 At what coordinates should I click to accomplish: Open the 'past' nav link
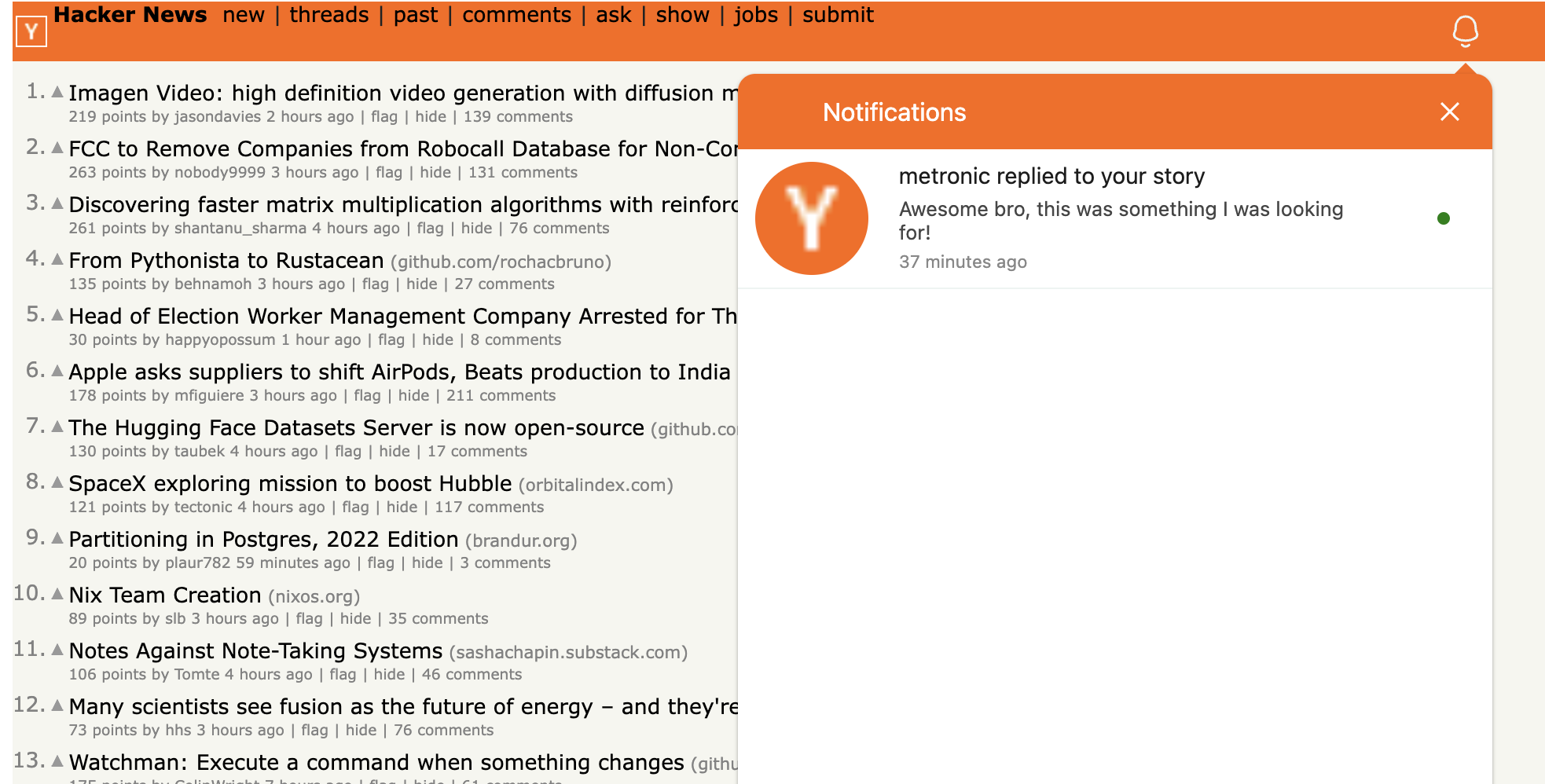[416, 15]
